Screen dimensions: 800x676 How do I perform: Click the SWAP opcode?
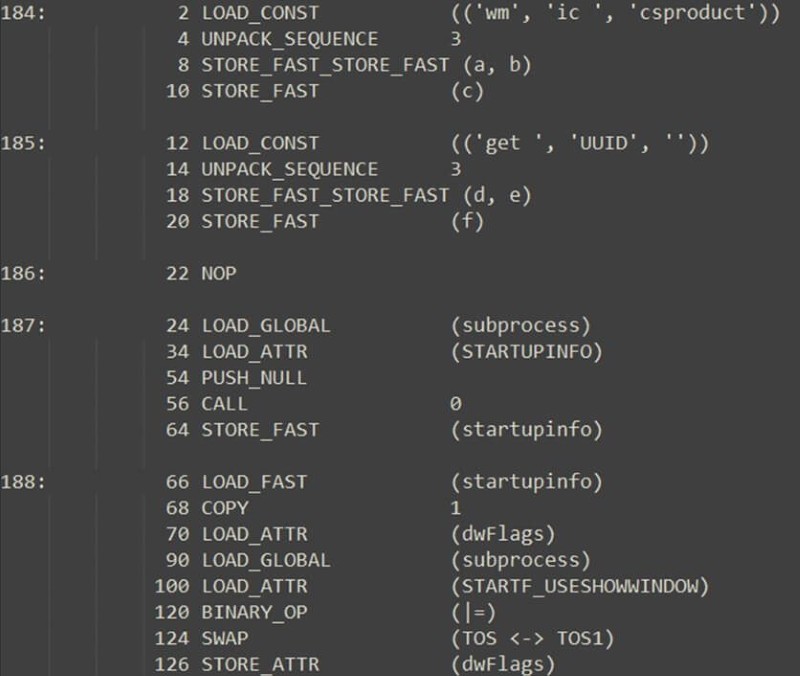pyautogui.click(x=225, y=637)
